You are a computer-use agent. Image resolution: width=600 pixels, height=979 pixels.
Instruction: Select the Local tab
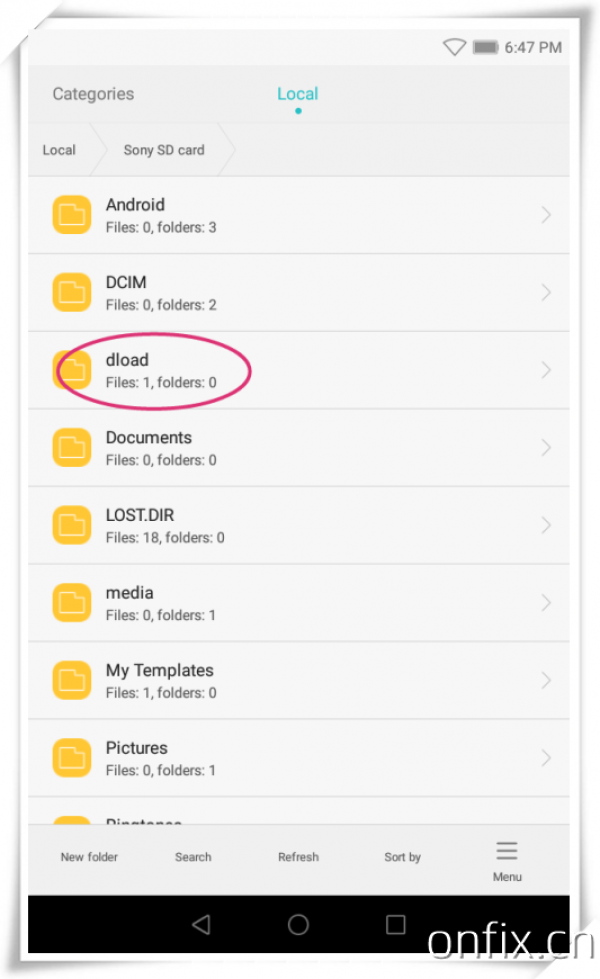click(297, 94)
